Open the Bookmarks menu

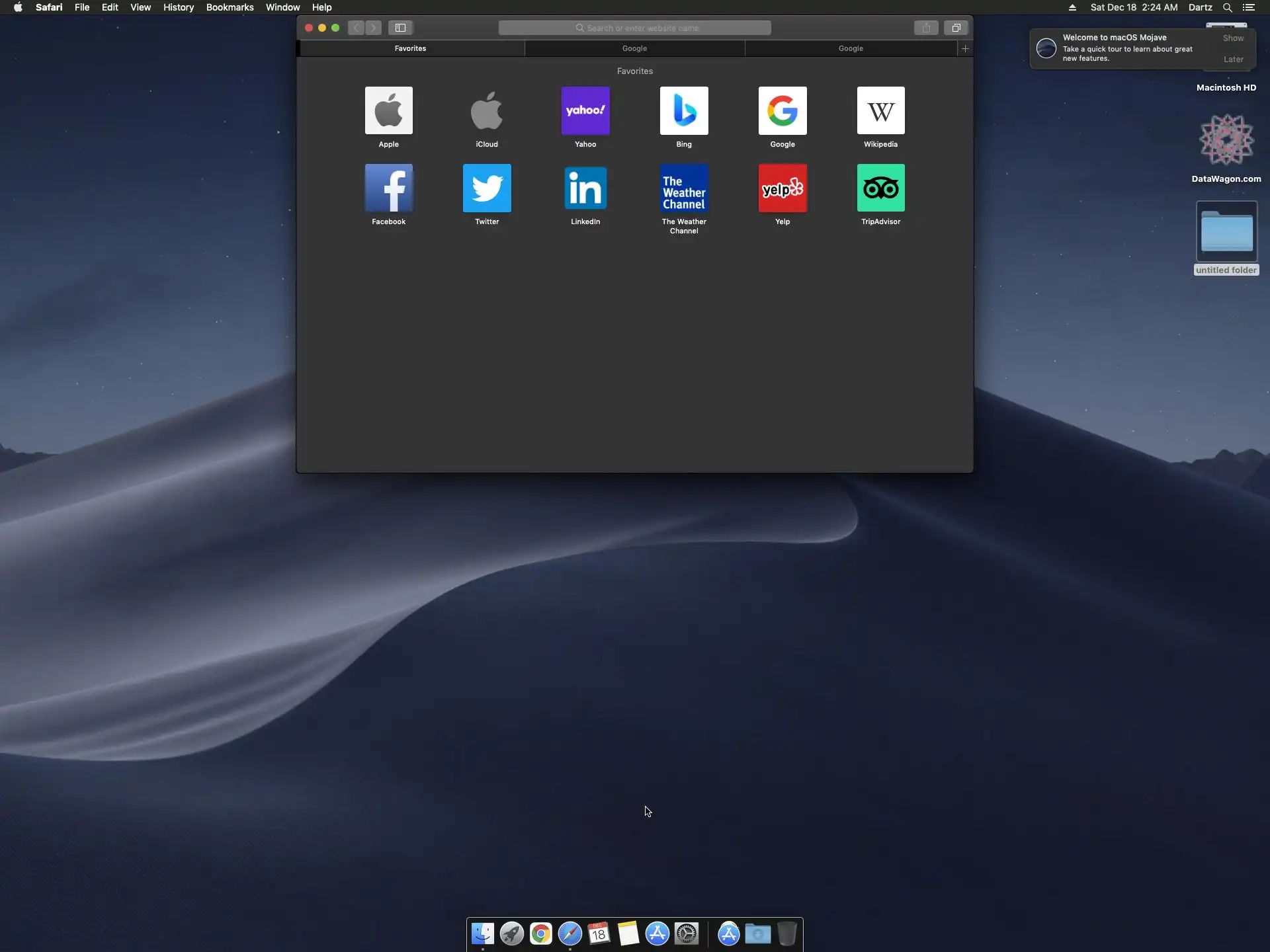(230, 7)
